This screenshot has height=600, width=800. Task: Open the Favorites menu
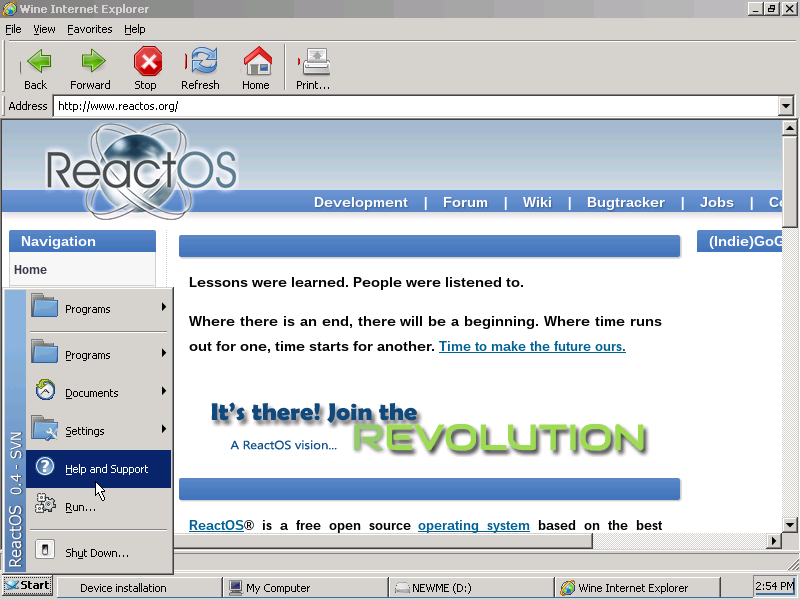[x=90, y=30]
